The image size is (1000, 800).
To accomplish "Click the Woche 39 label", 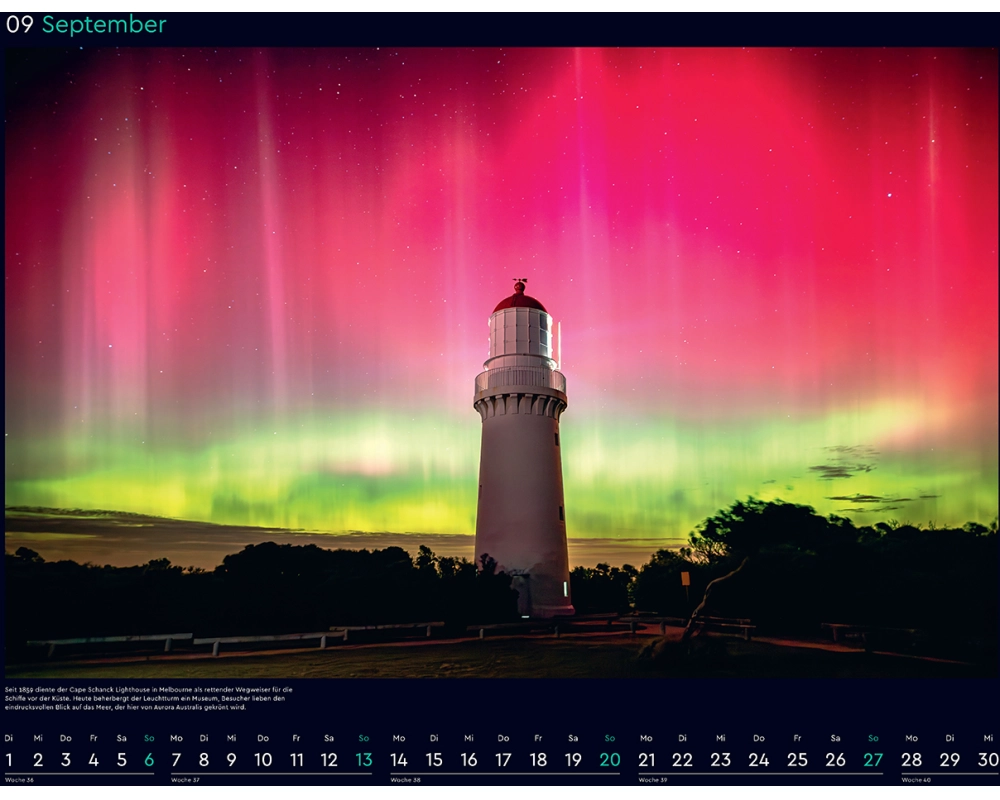I will click(653, 780).
